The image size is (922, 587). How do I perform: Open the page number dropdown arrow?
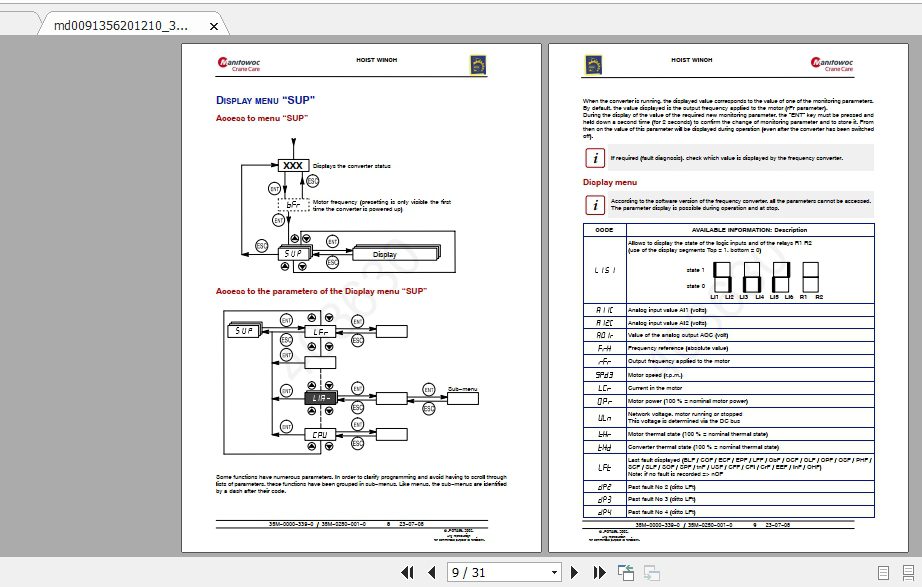point(554,572)
